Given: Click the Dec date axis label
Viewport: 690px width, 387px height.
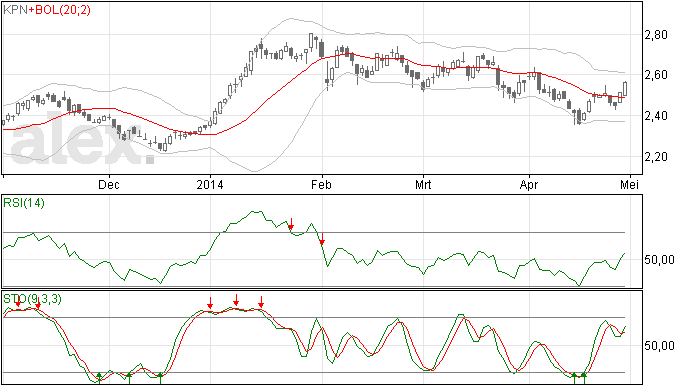Looking at the screenshot, I should click(x=109, y=184).
